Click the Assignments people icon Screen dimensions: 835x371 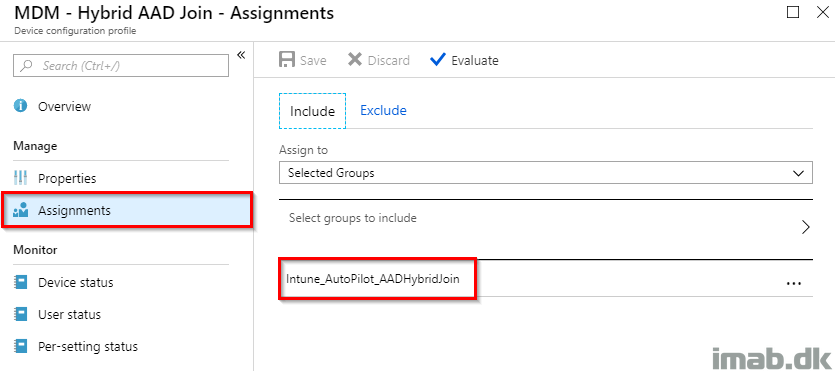pos(20,211)
